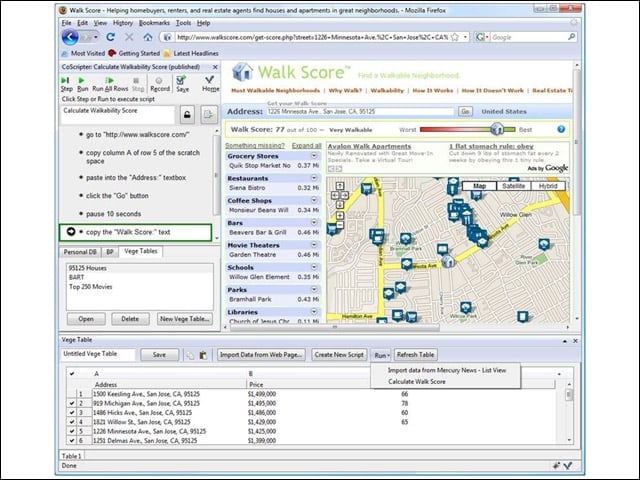Screen dimensions: 640x480
Task: Click the paste clipboard icon in Vege Table toolbar
Action: click(x=203, y=356)
